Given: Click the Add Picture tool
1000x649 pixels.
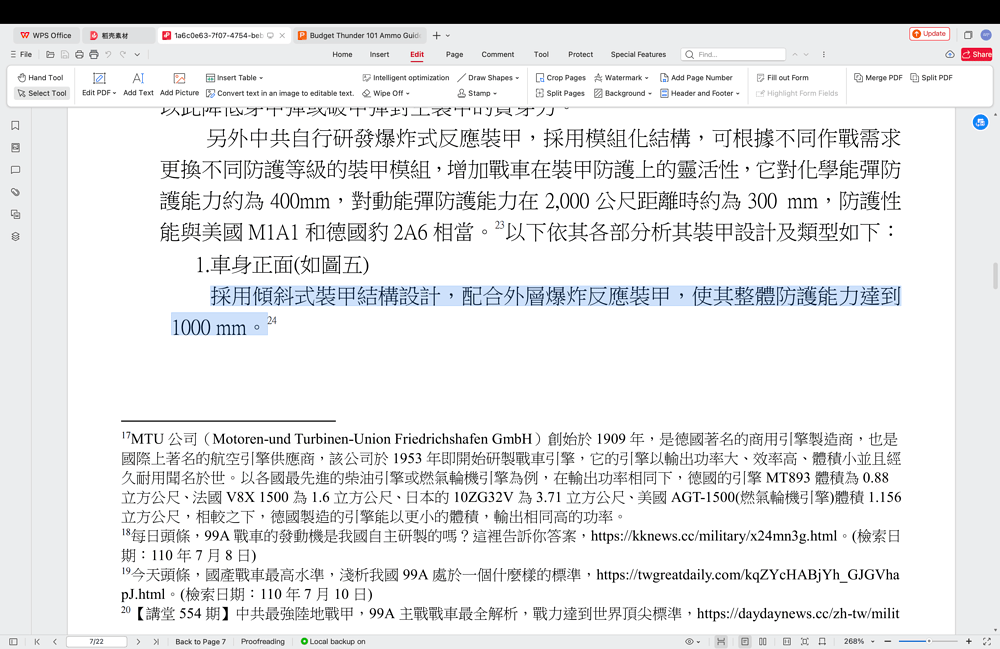Looking at the screenshot, I should (x=179, y=84).
